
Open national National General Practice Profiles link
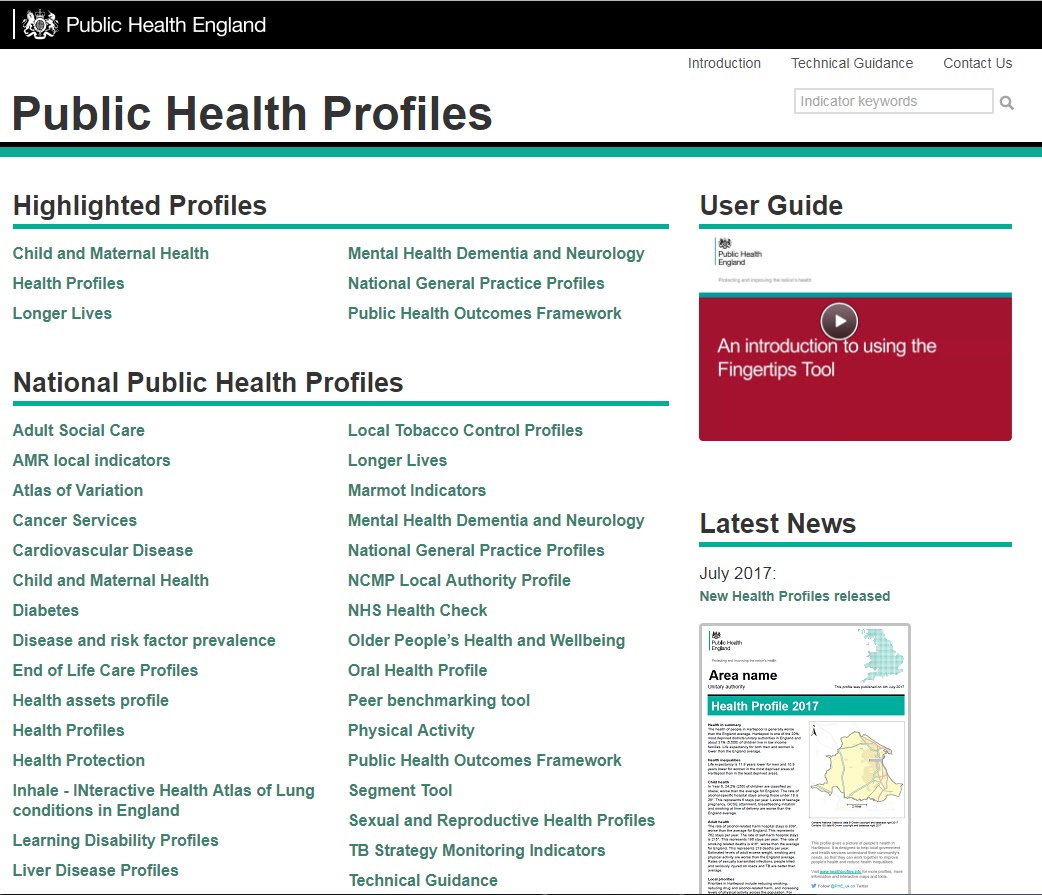tap(476, 550)
